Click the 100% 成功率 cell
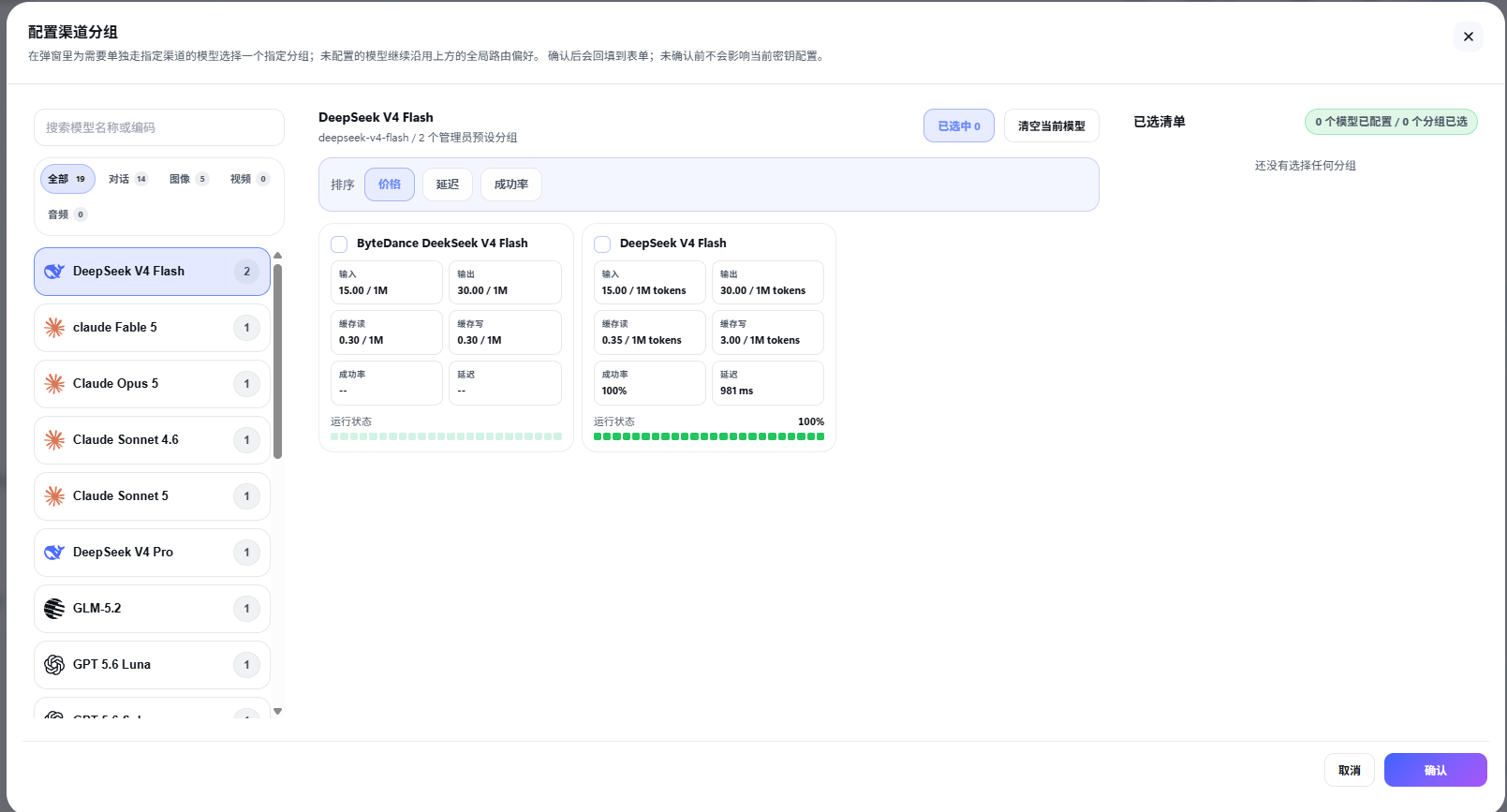 coord(650,383)
